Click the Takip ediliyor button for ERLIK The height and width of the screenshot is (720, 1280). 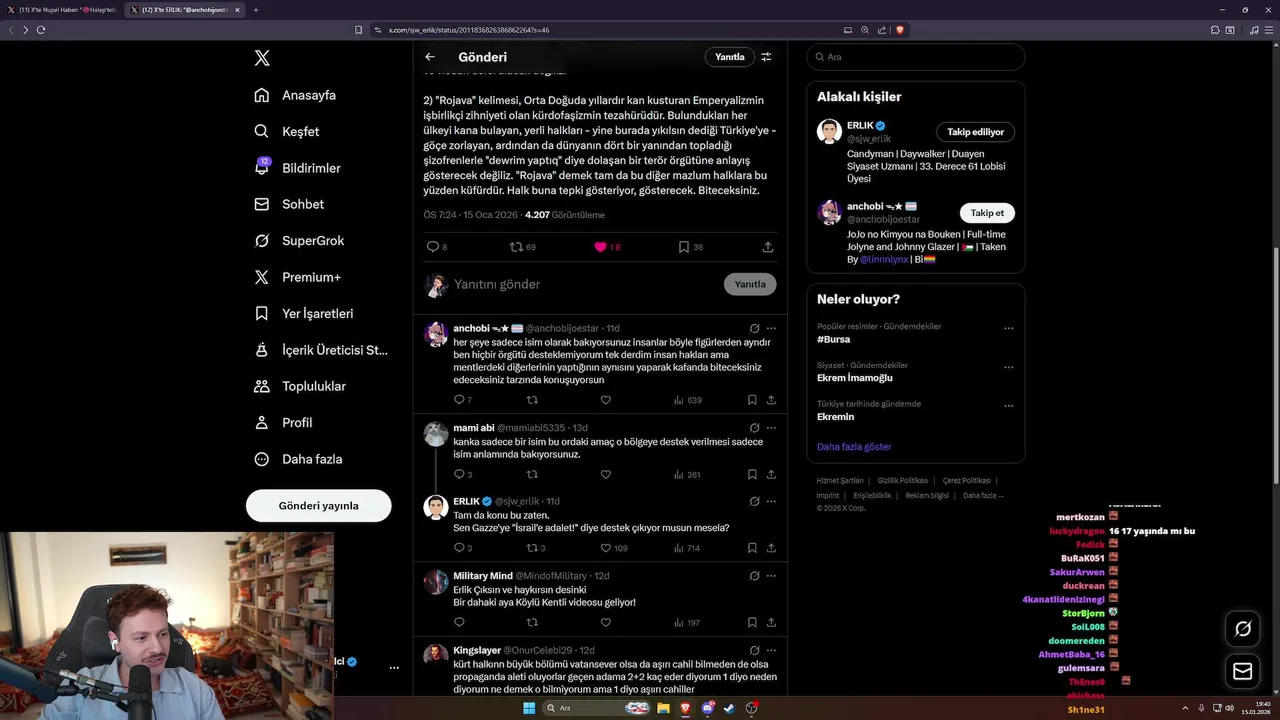976,132
